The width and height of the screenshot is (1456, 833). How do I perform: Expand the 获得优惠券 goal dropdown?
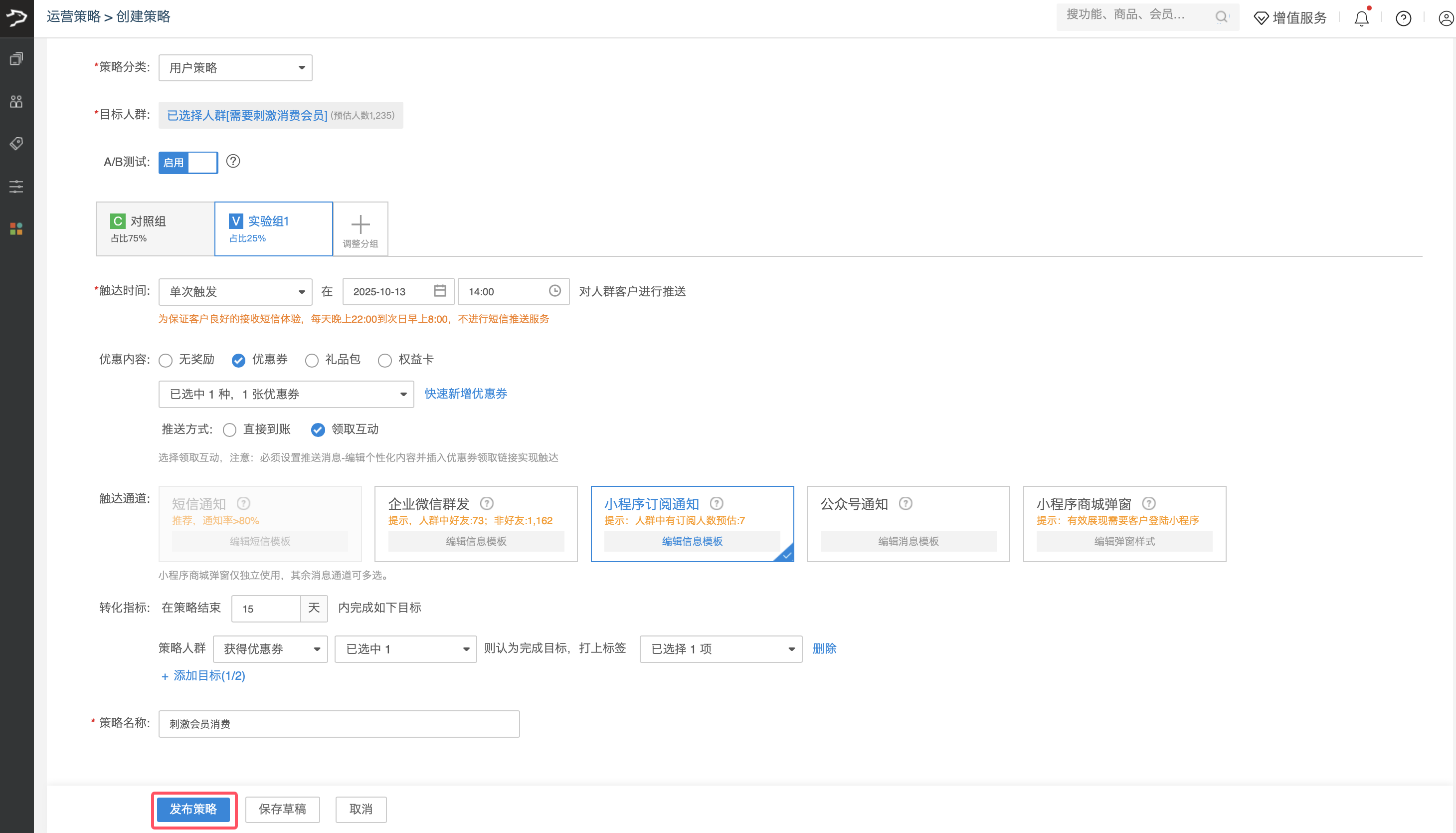click(270, 649)
